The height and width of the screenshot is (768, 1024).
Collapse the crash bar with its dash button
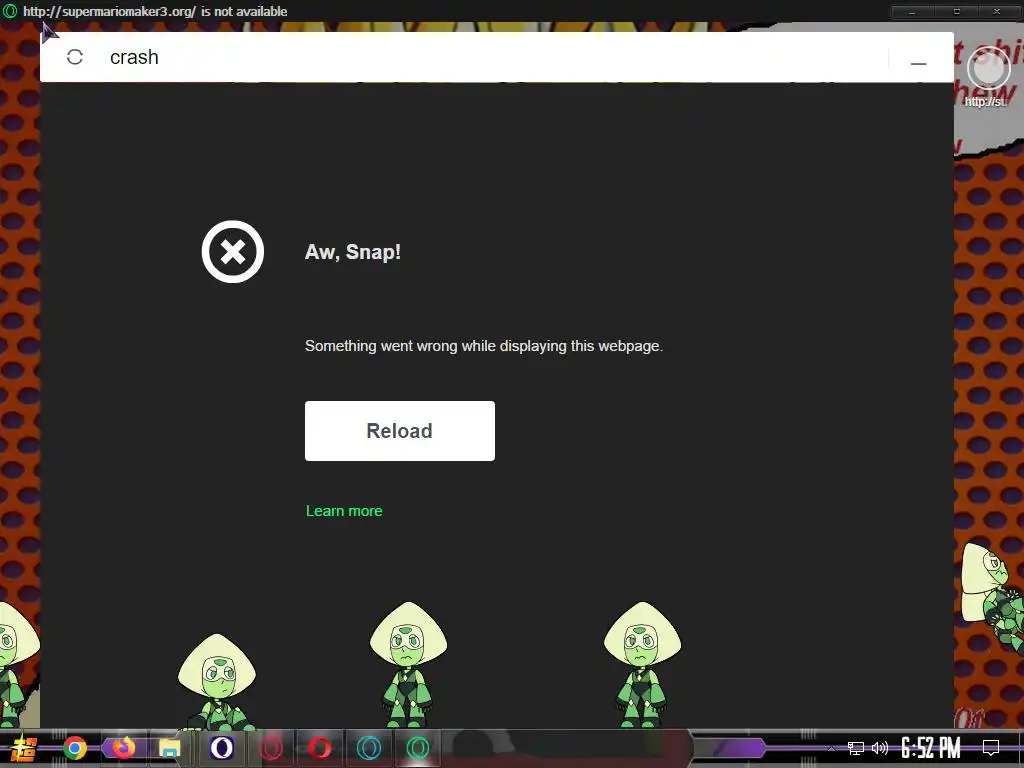[x=919, y=63]
